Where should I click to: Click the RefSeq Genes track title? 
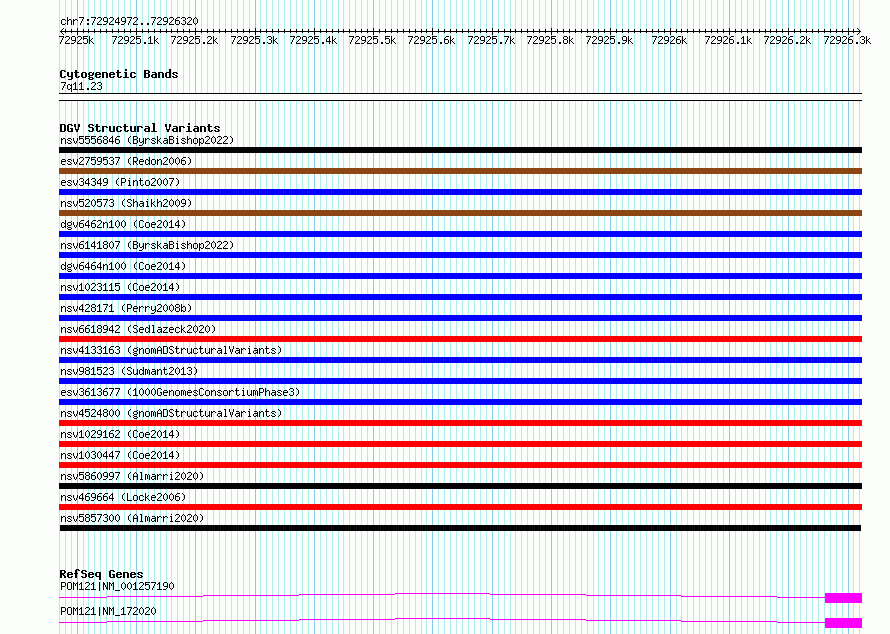pyautogui.click(x=101, y=574)
